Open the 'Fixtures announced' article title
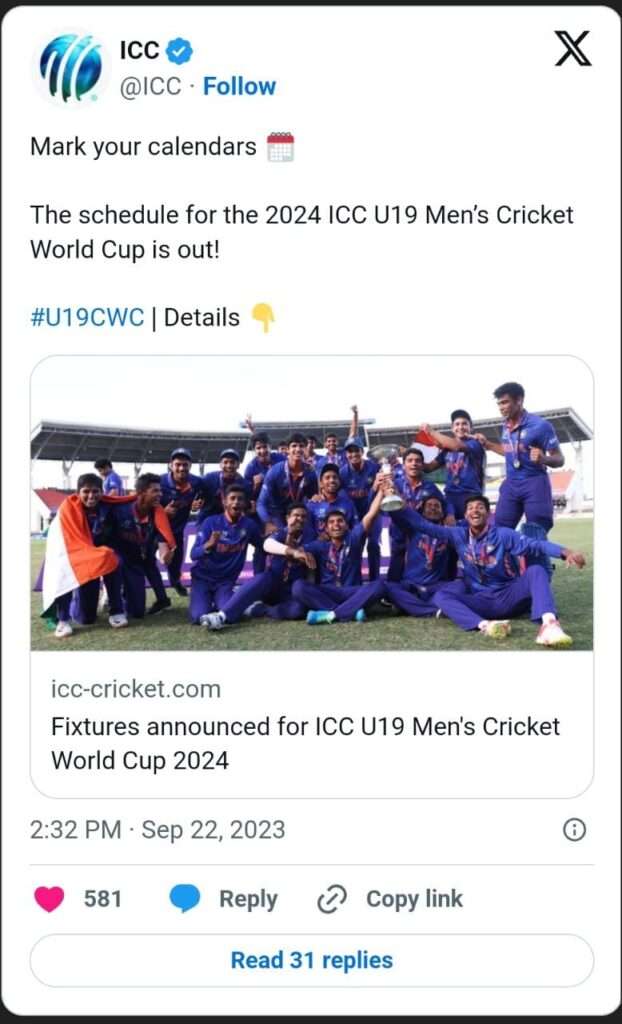The height and width of the screenshot is (1024, 622). tap(305, 743)
